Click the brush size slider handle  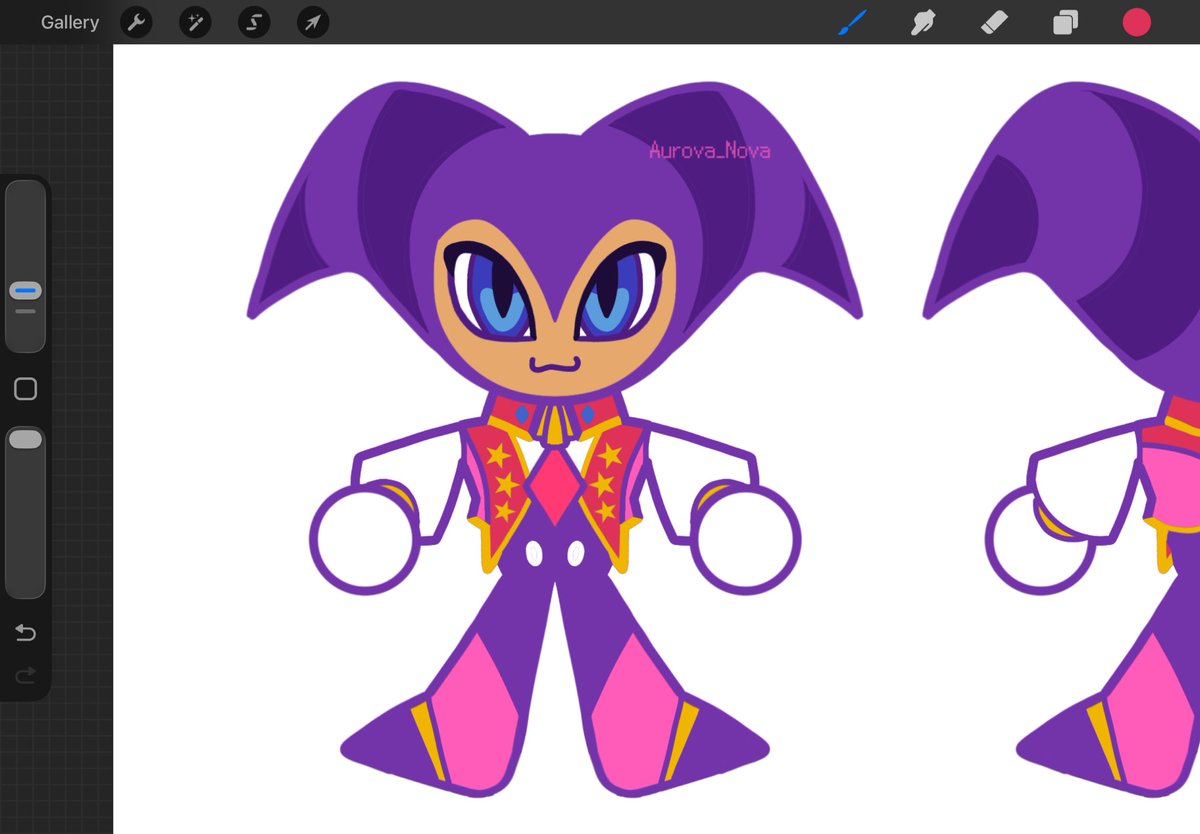point(26,291)
